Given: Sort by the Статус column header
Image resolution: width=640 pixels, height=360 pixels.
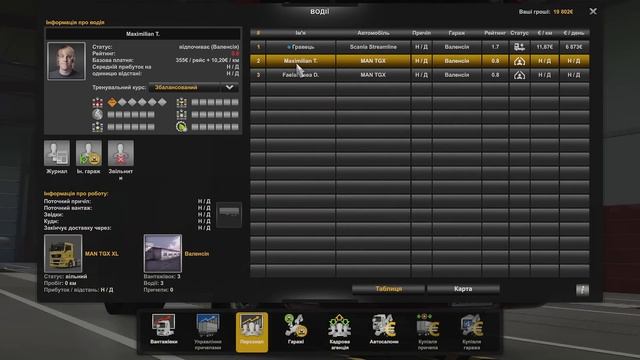Looking at the screenshot, I should [519, 33].
